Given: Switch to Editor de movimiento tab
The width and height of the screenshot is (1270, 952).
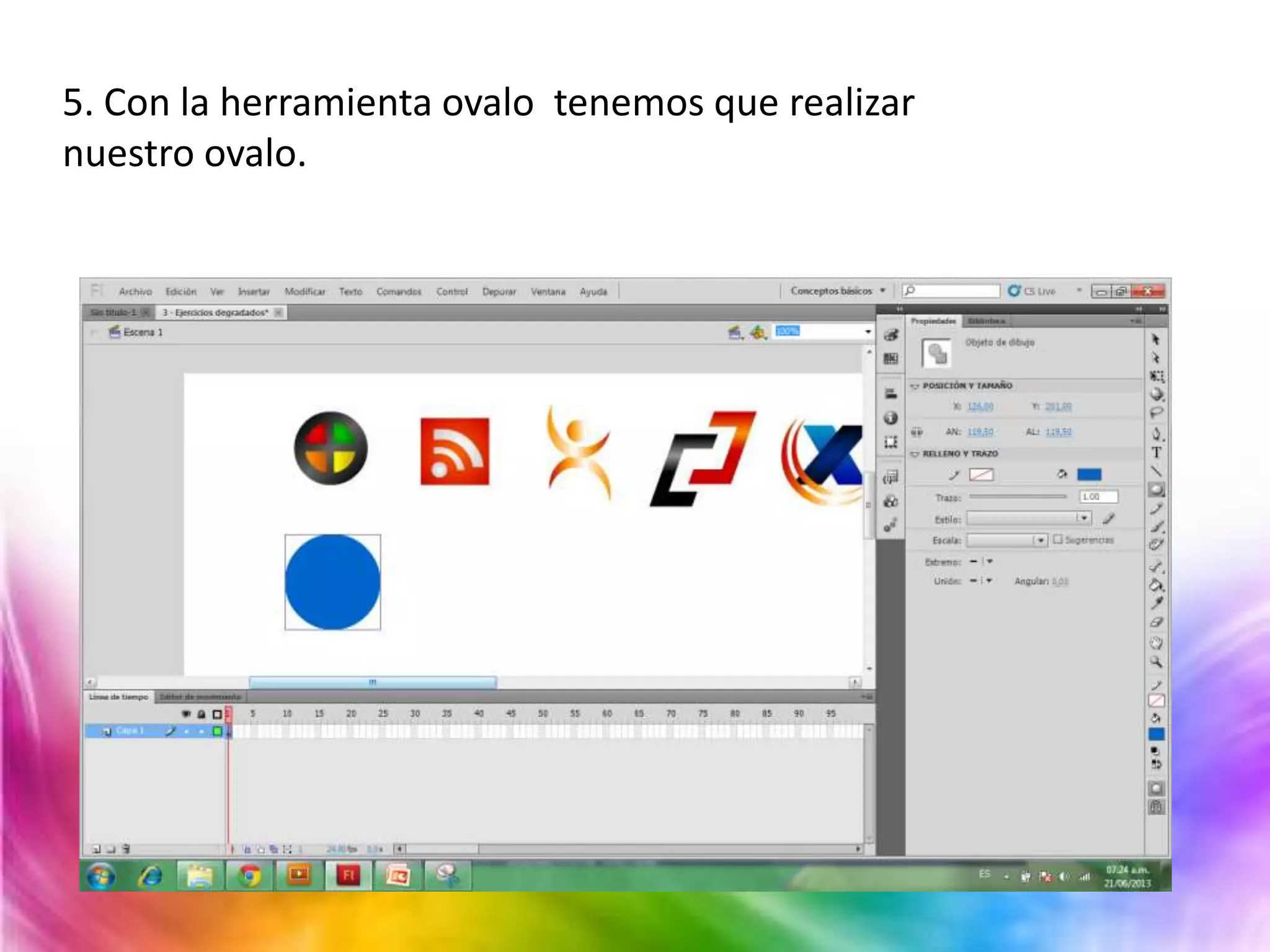Looking at the screenshot, I should [x=200, y=697].
